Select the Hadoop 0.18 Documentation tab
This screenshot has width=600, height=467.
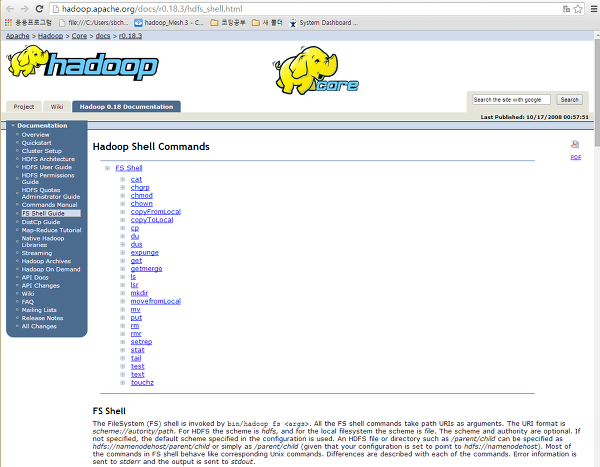point(126,107)
